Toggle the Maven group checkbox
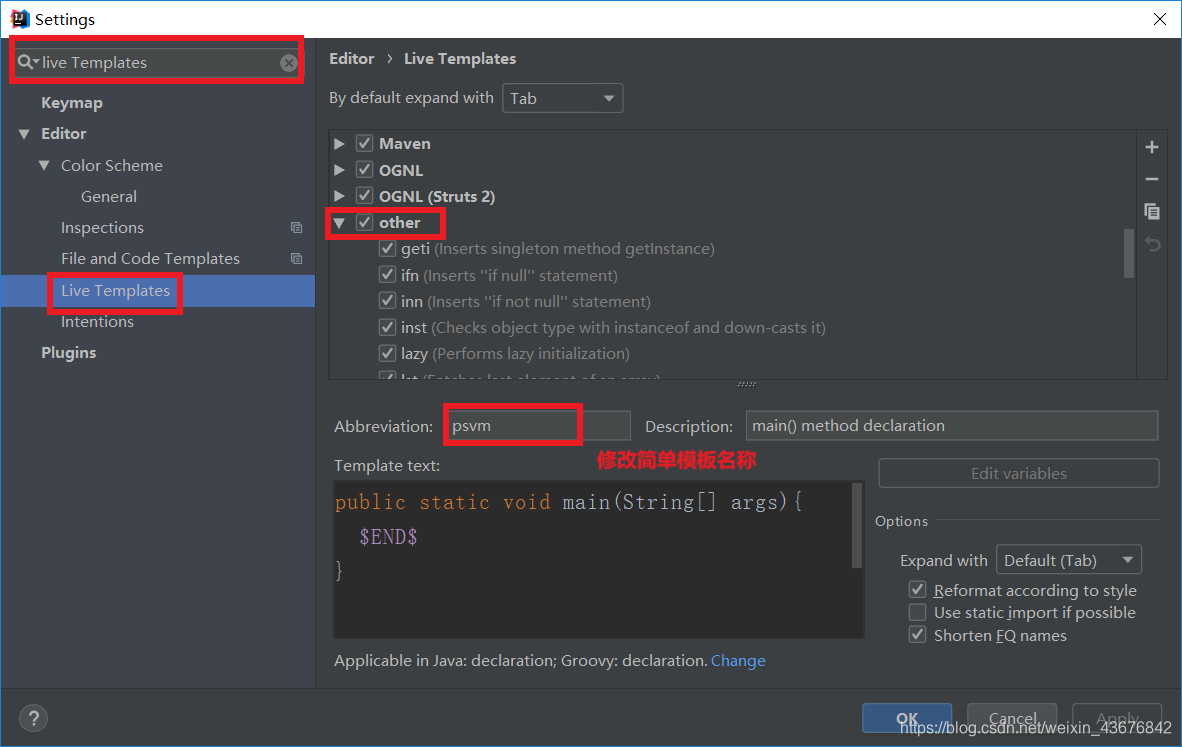This screenshot has width=1182, height=747. (x=365, y=143)
